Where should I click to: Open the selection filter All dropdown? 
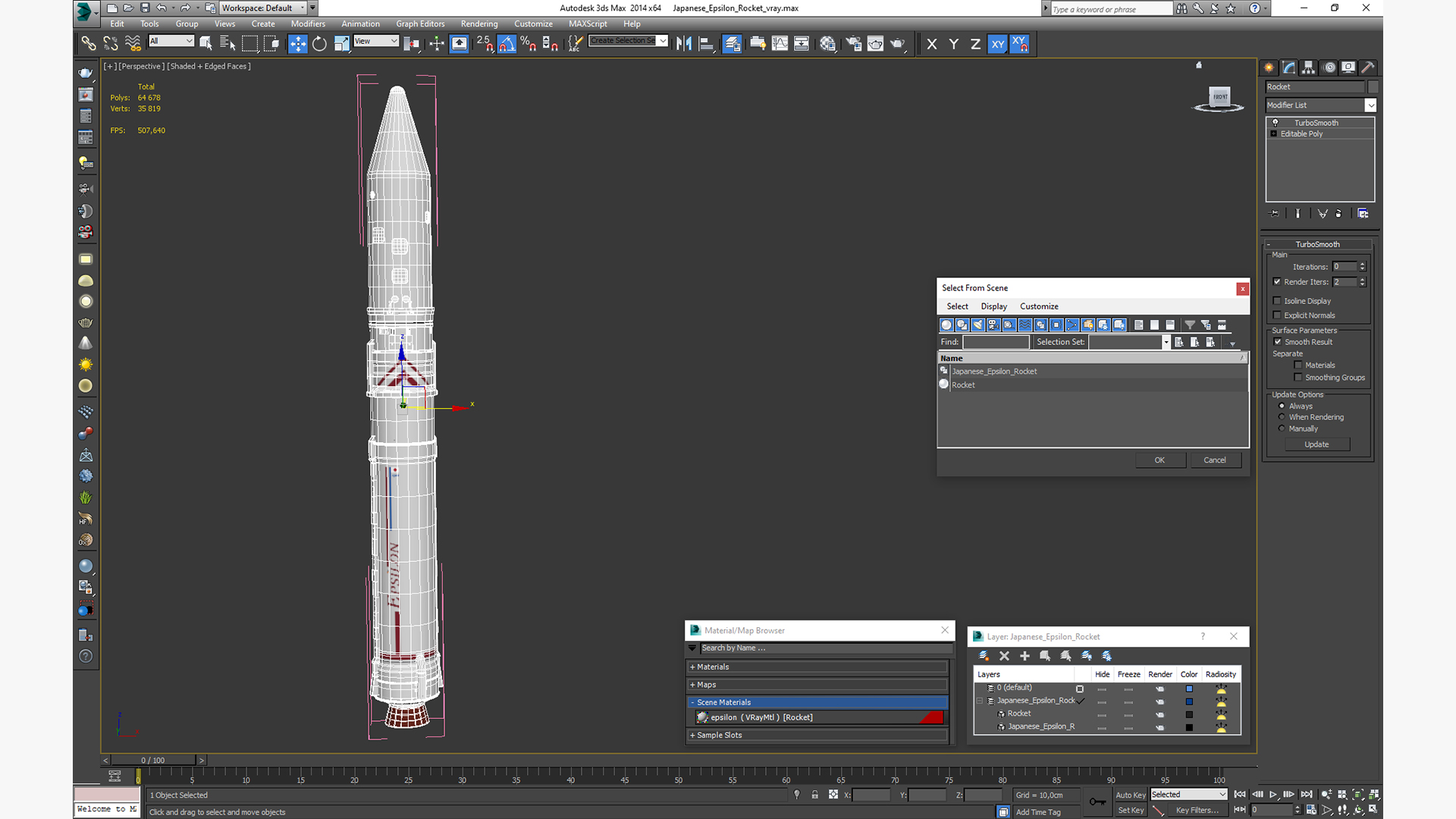tap(171, 41)
